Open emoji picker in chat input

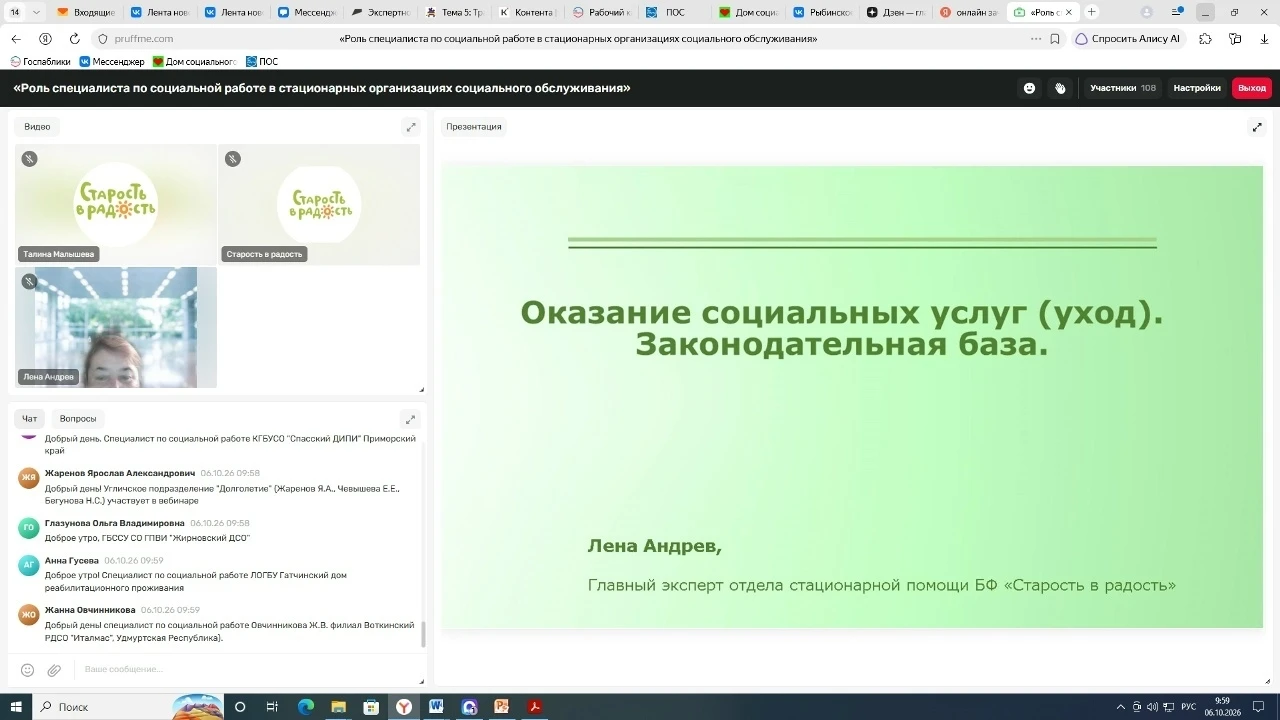[27, 669]
